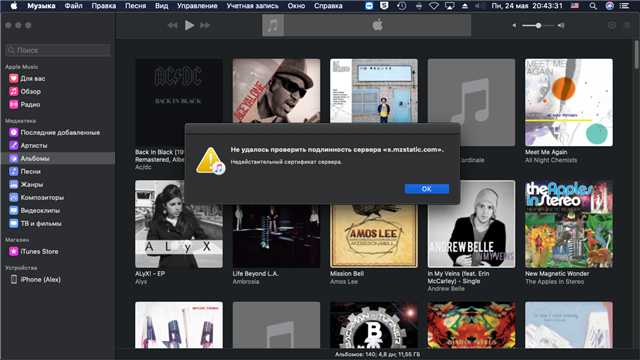Click Andrew Belle artist name

(x=446, y=289)
